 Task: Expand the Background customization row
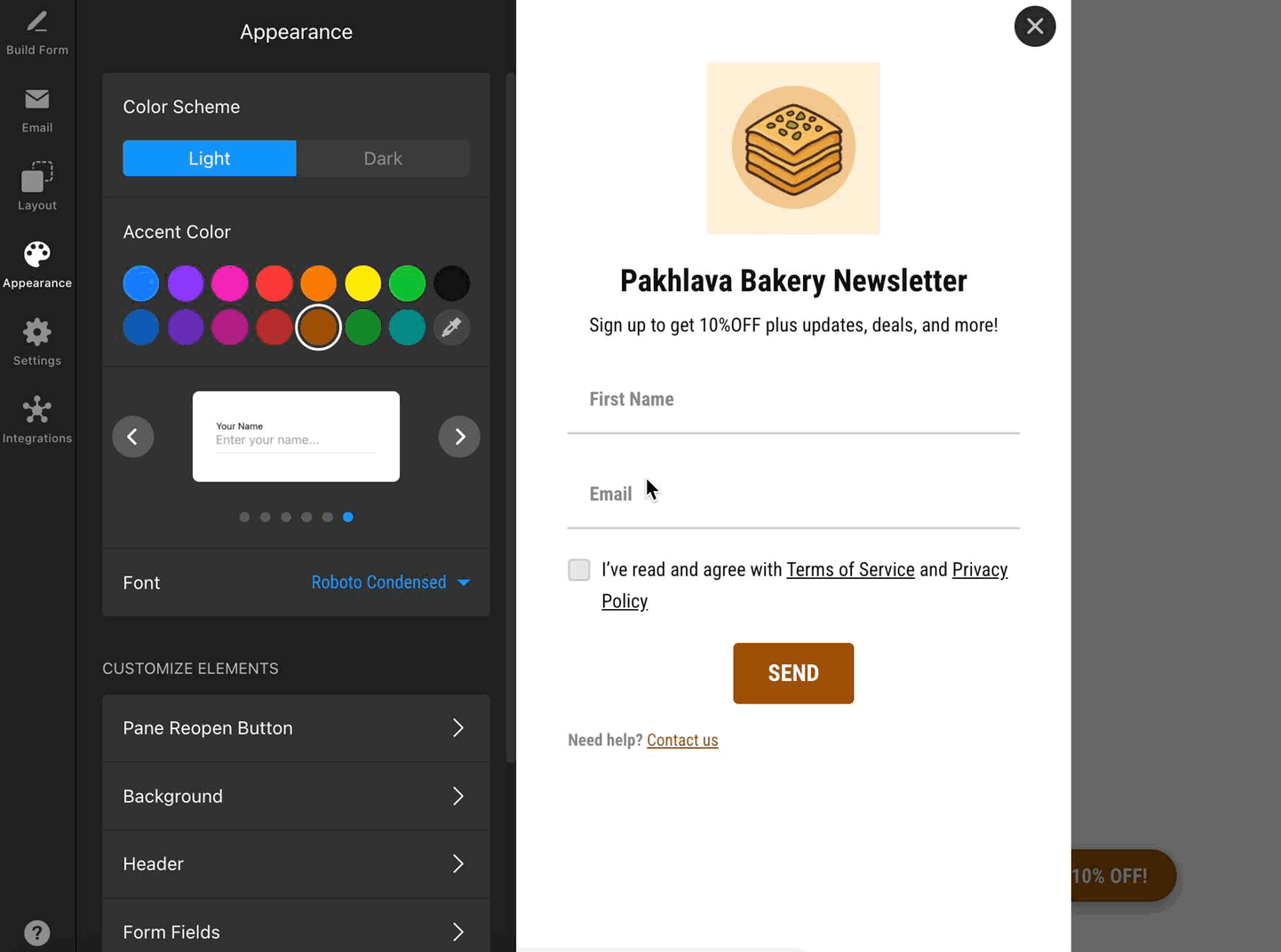tap(296, 797)
